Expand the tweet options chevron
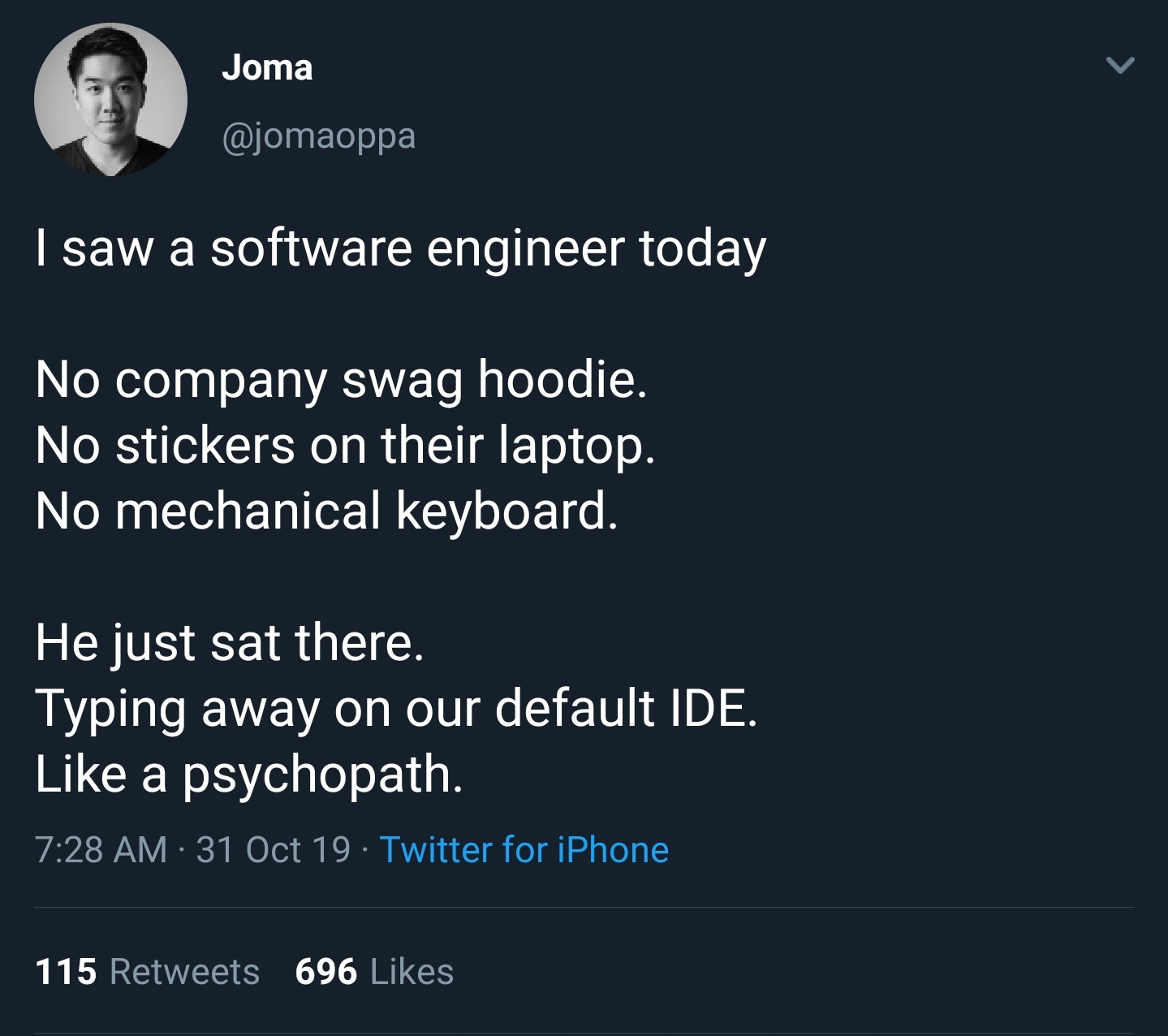This screenshot has height=1036, width=1168. [1120, 65]
